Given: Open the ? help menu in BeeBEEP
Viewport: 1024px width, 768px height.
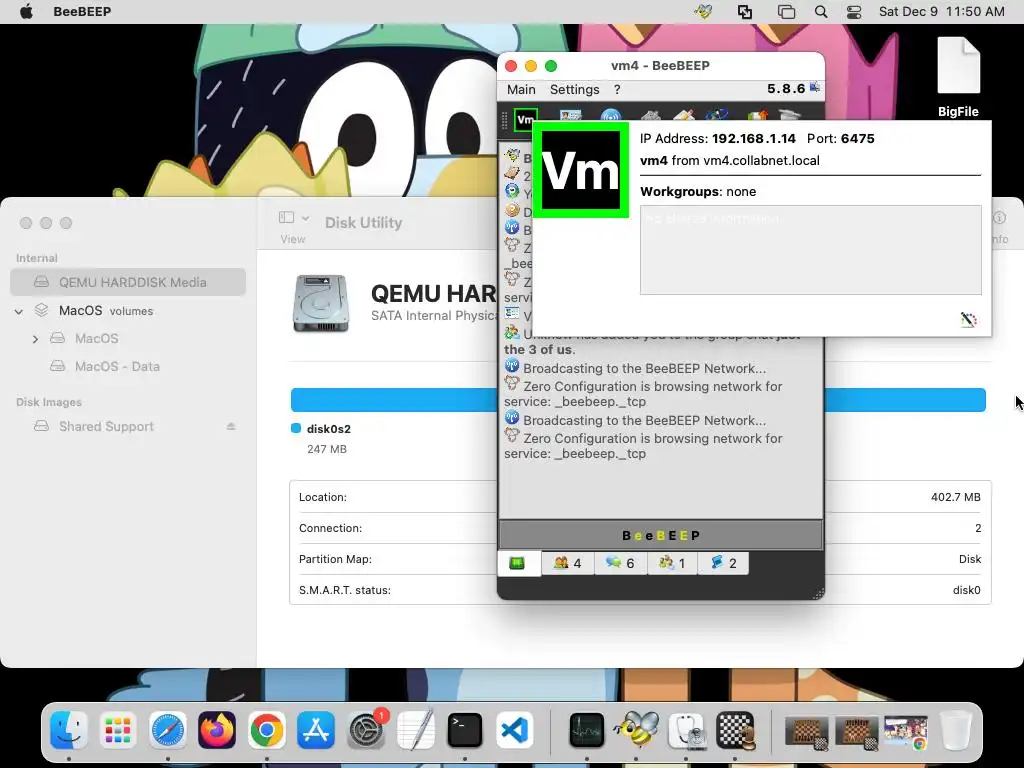Looking at the screenshot, I should click(617, 89).
